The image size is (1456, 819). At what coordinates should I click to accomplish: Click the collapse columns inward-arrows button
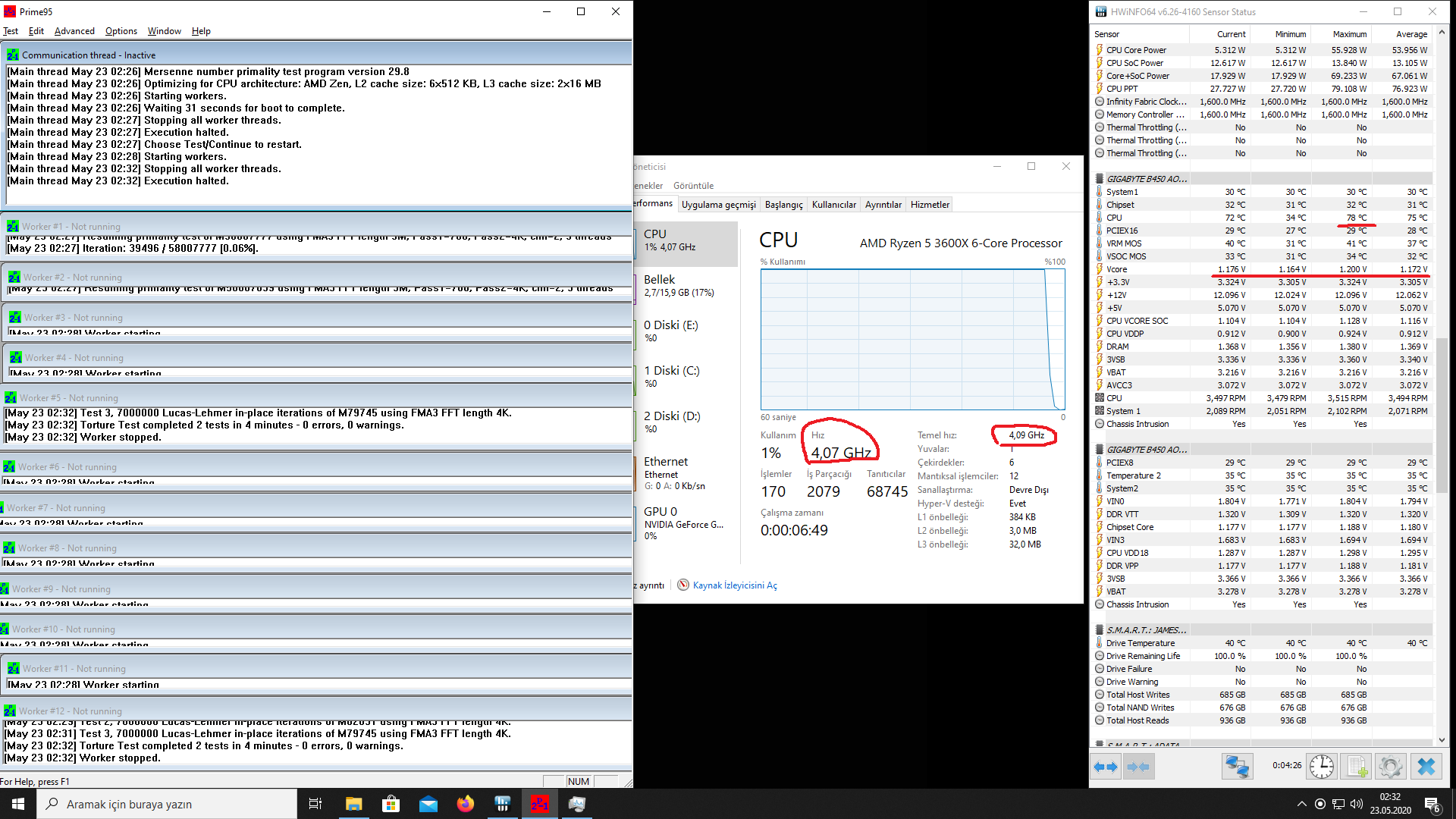(x=1138, y=767)
